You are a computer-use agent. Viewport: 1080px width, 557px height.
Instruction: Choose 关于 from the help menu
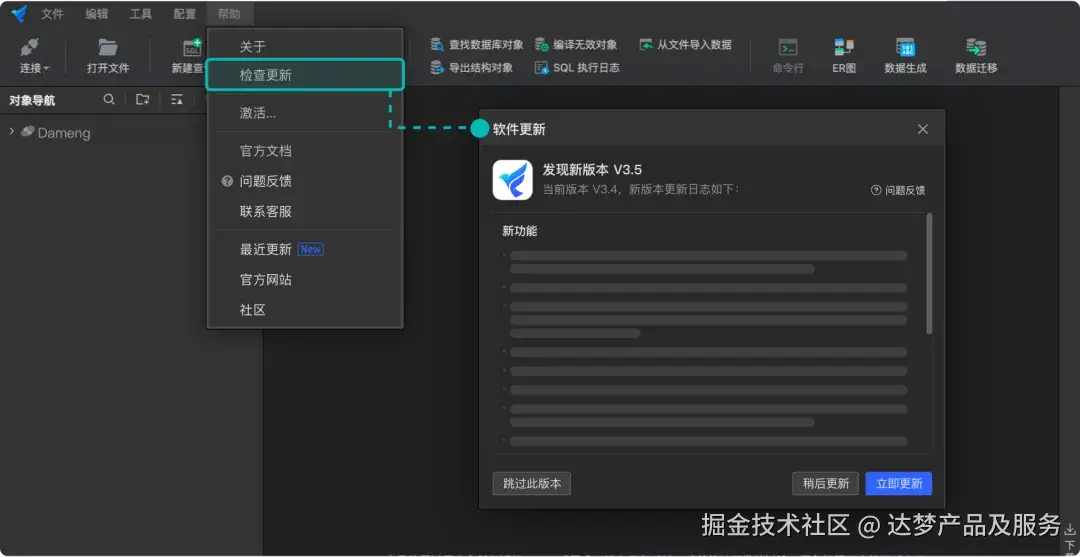[305, 46]
